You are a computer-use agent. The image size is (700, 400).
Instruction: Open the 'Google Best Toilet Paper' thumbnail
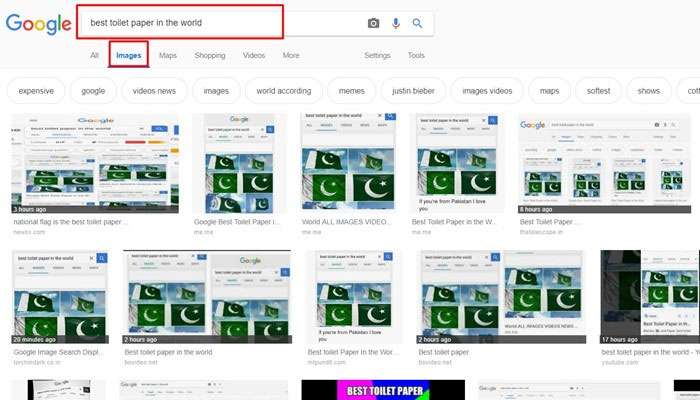tap(239, 163)
